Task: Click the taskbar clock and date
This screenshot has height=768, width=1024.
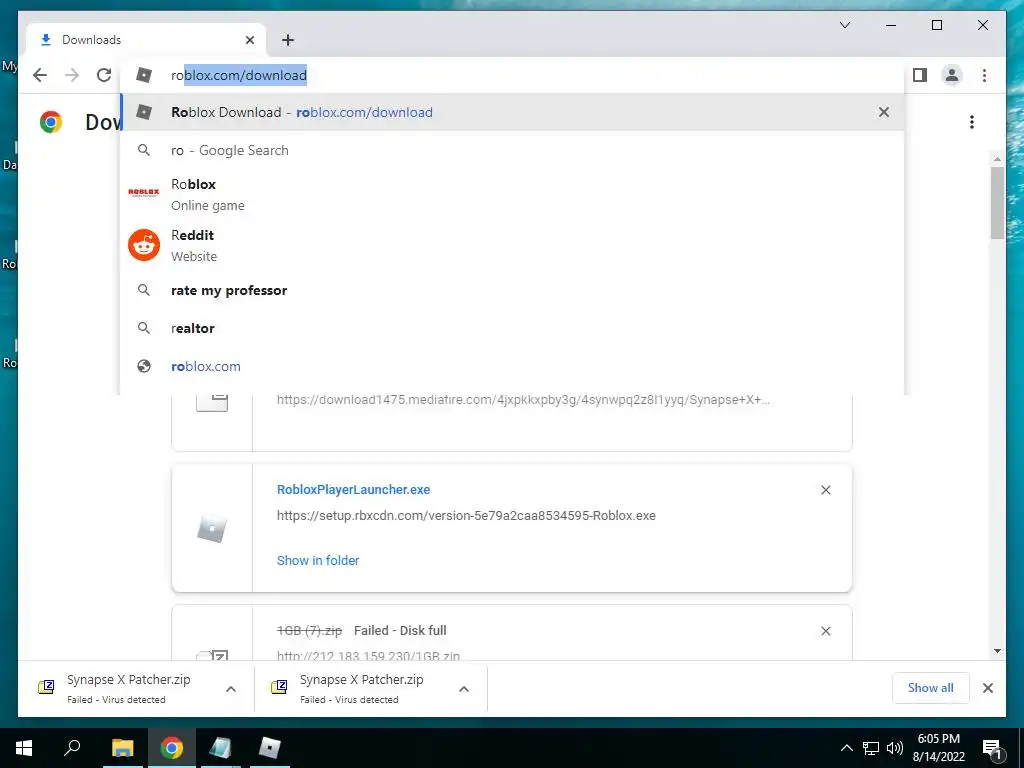Action: click(938, 748)
